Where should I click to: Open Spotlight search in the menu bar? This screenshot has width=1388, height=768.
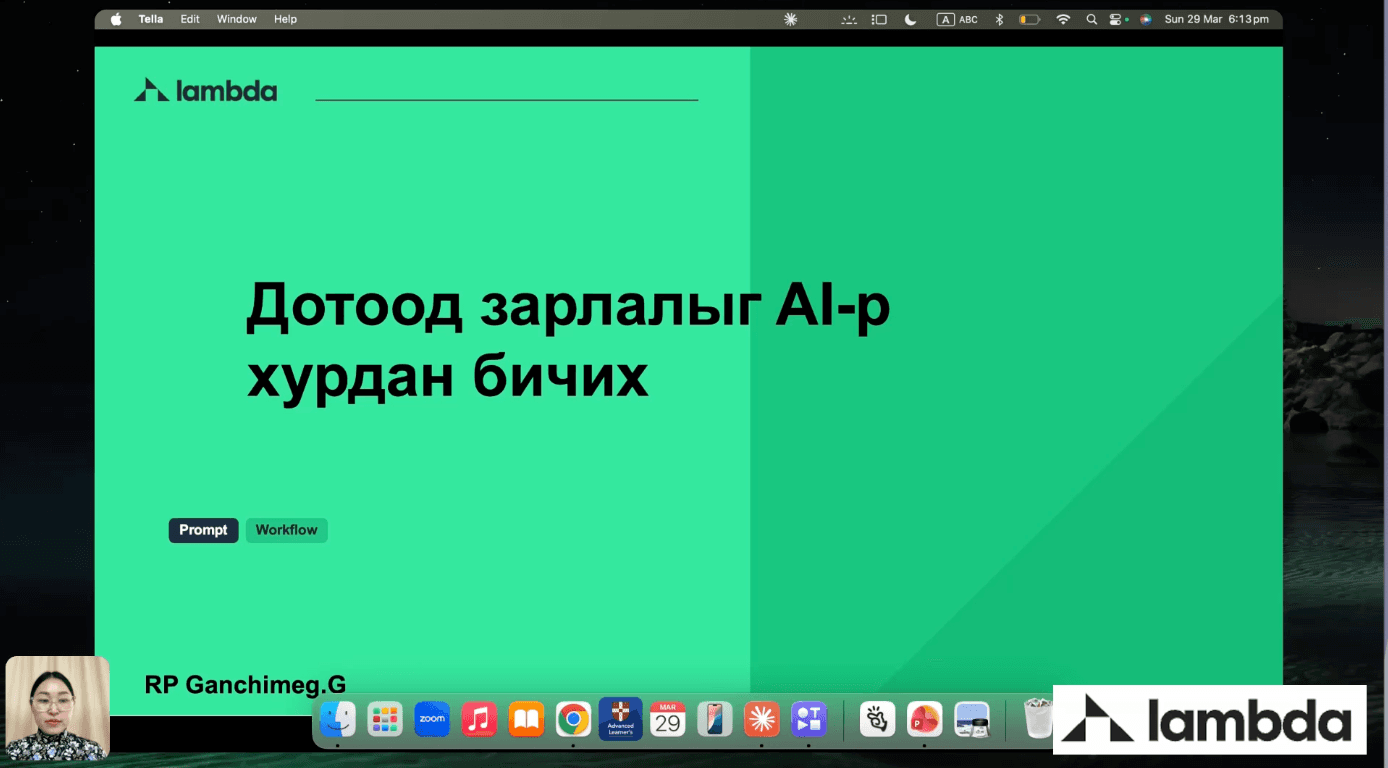pos(1091,18)
